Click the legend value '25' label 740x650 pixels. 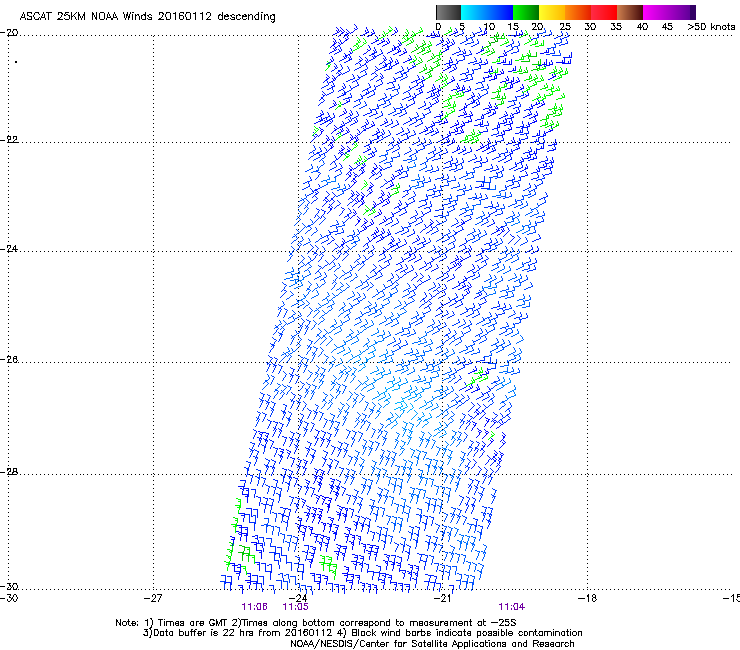[565, 27]
